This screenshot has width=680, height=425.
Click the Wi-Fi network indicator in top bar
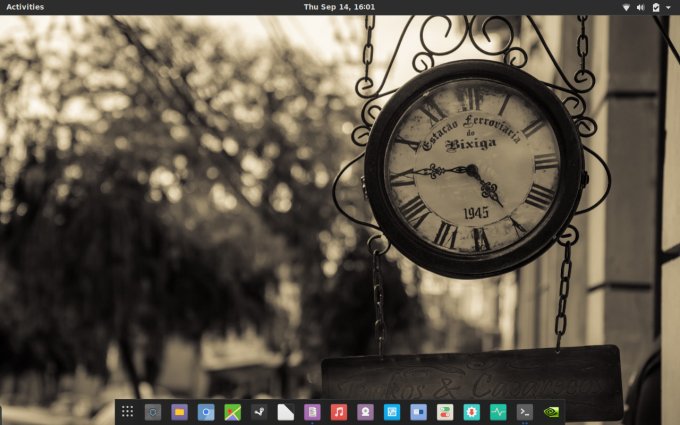pyautogui.click(x=626, y=7)
